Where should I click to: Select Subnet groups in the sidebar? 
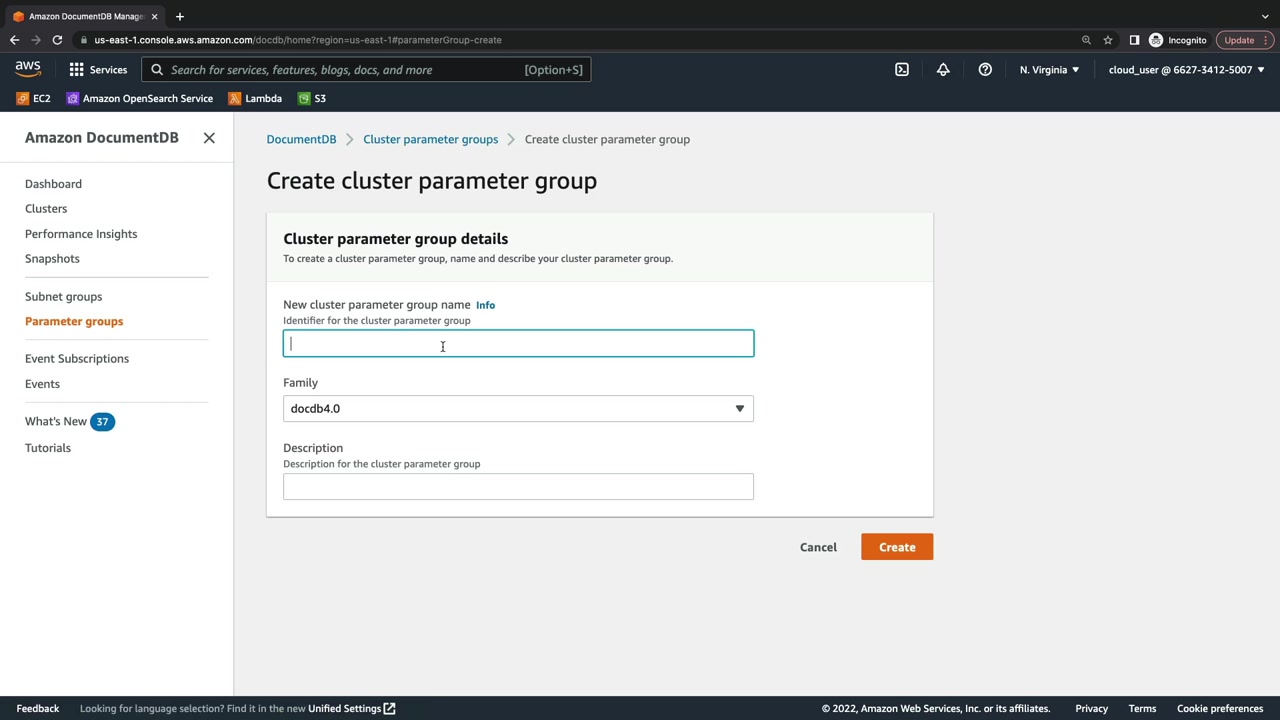click(x=63, y=297)
